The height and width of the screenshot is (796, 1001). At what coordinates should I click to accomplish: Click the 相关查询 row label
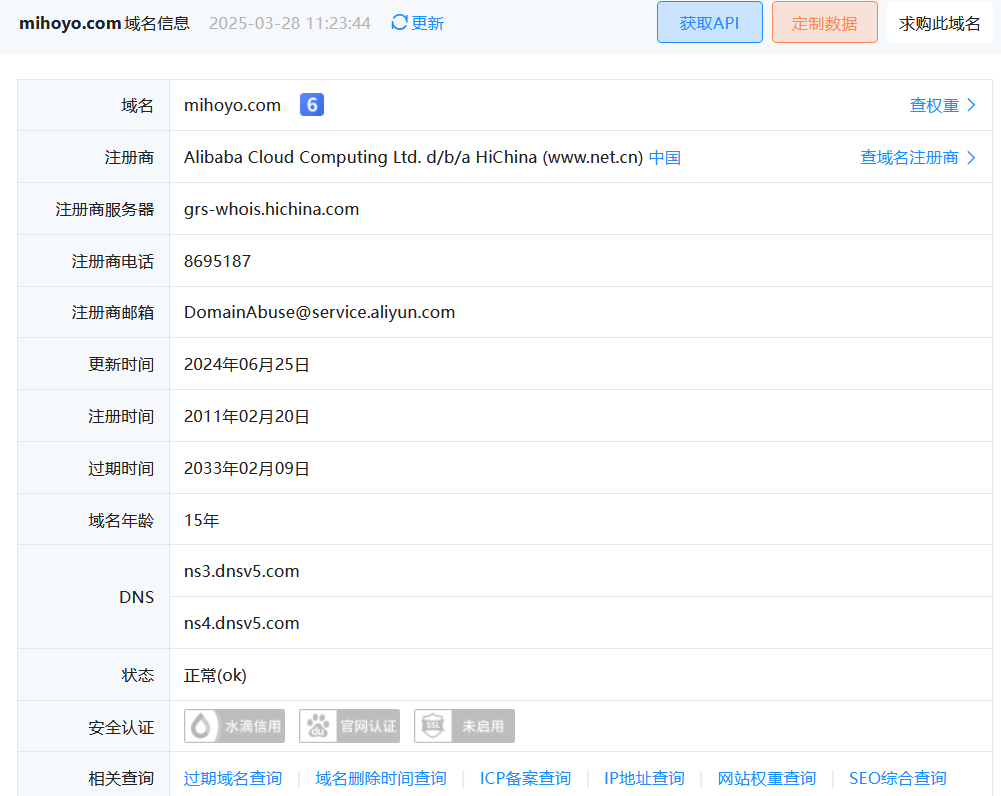(x=121, y=778)
